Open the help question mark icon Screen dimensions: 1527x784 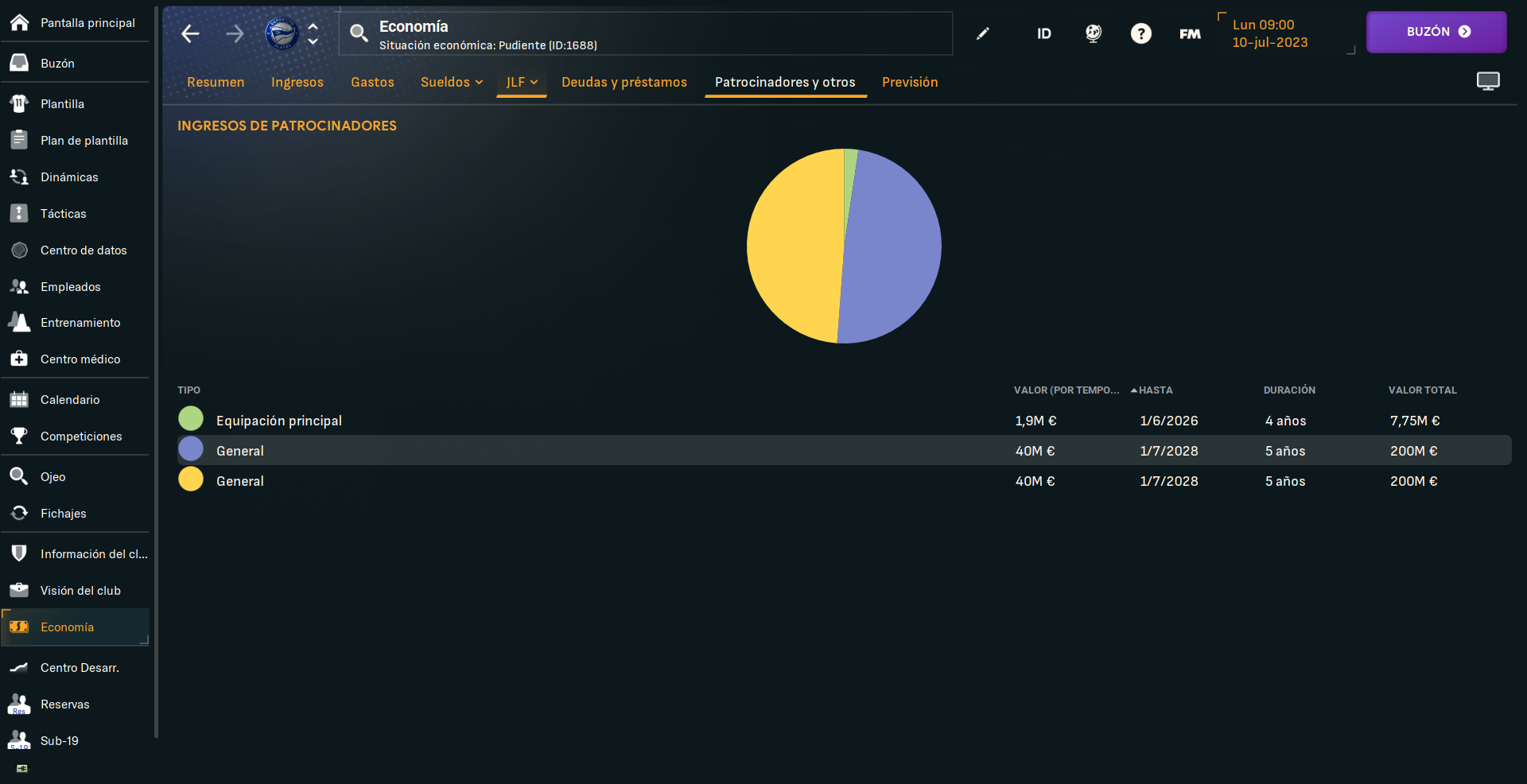(1141, 33)
